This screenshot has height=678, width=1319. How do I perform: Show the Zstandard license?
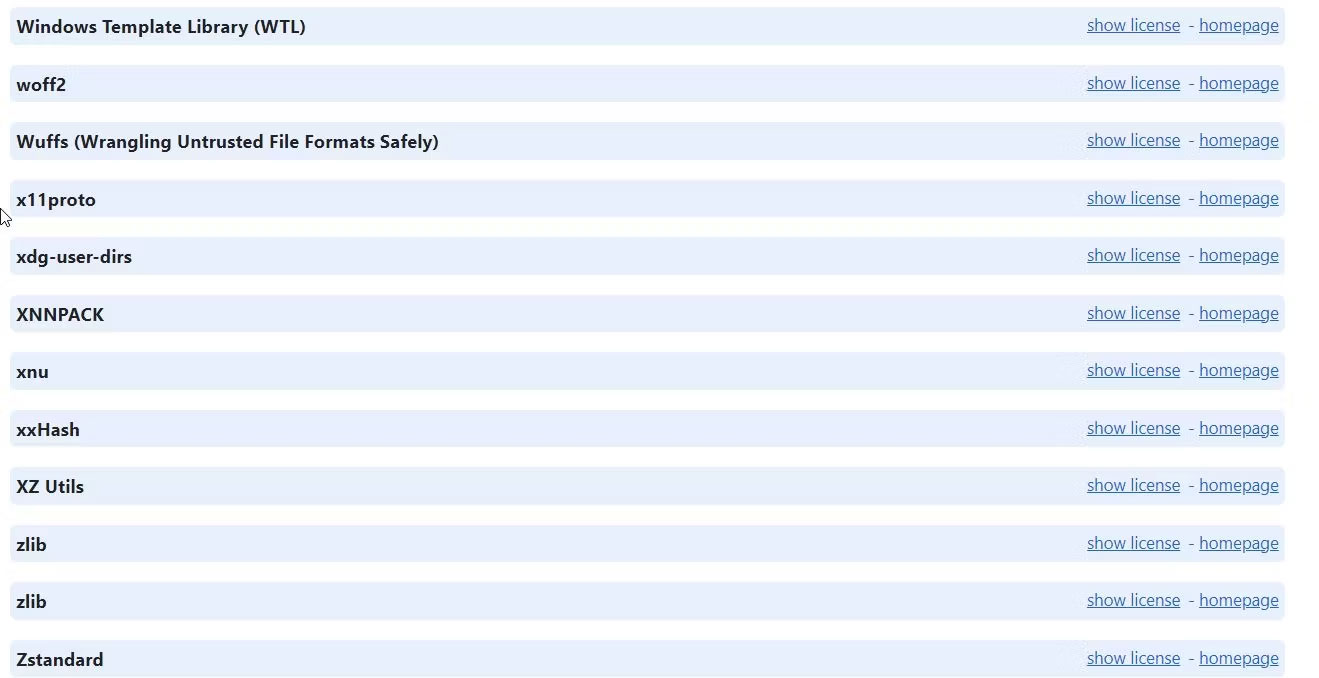[1133, 658]
